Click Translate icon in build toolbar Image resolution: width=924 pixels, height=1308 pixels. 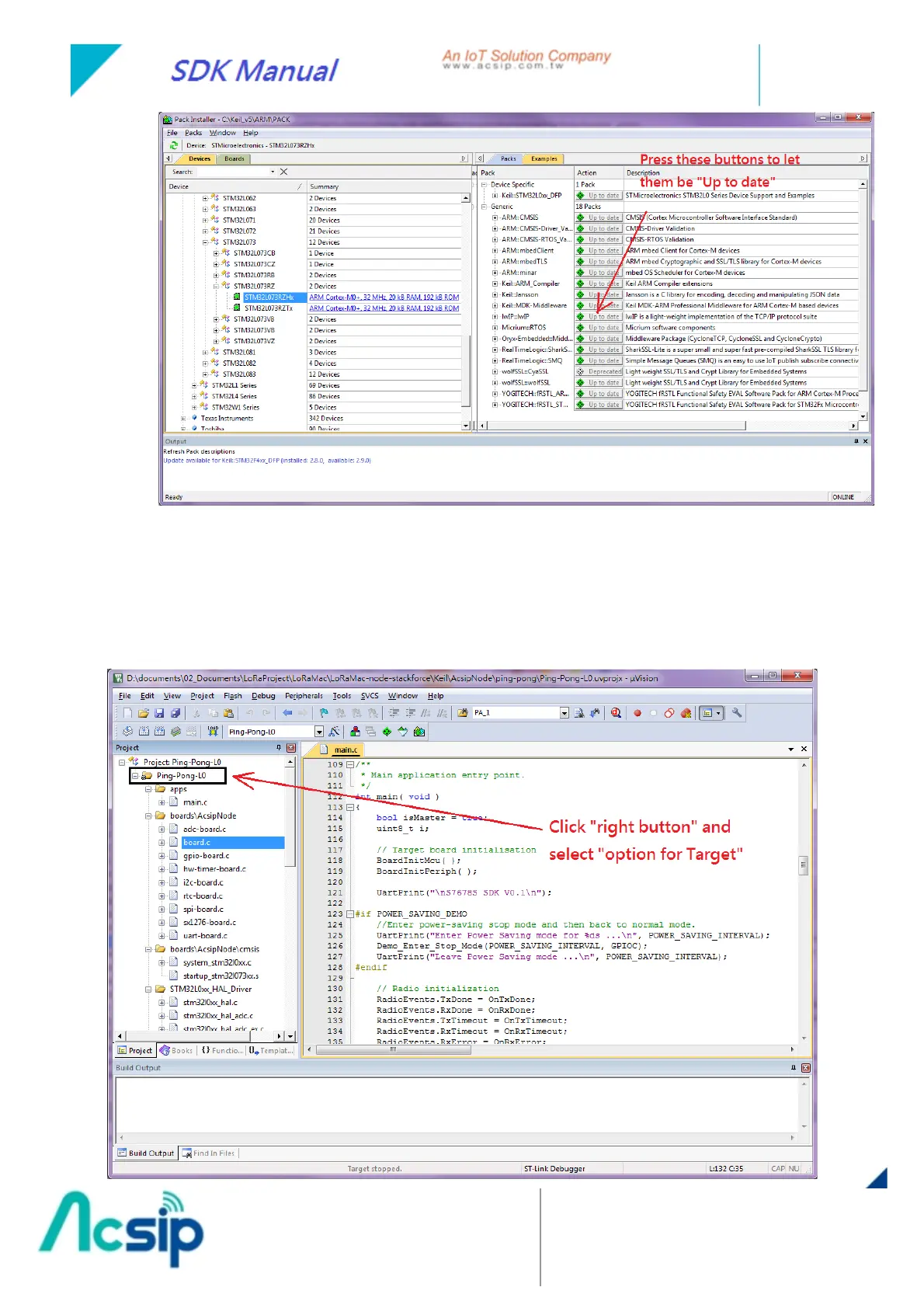(128, 731)
